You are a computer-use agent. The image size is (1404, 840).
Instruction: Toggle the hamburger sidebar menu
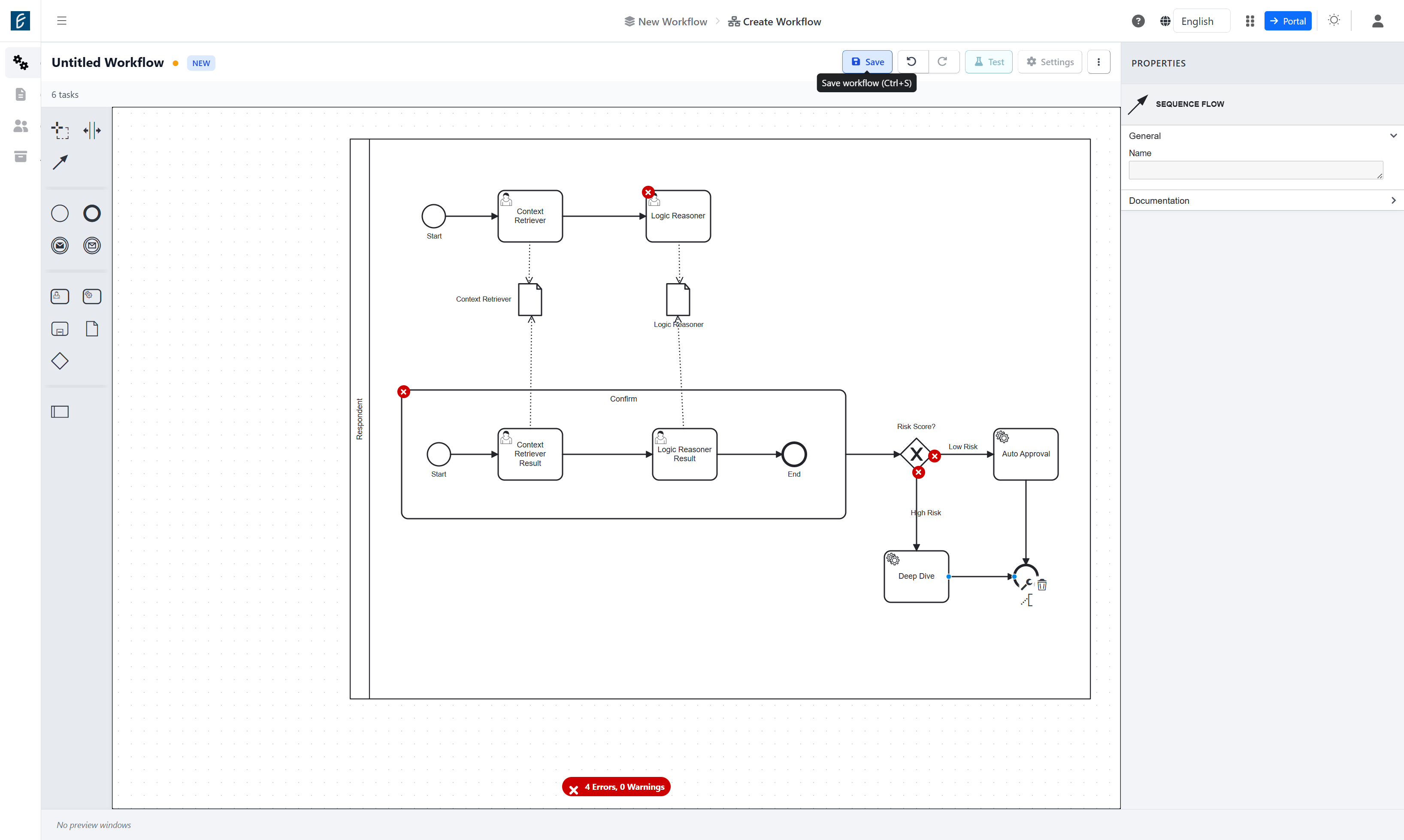(x=62, y=21)
